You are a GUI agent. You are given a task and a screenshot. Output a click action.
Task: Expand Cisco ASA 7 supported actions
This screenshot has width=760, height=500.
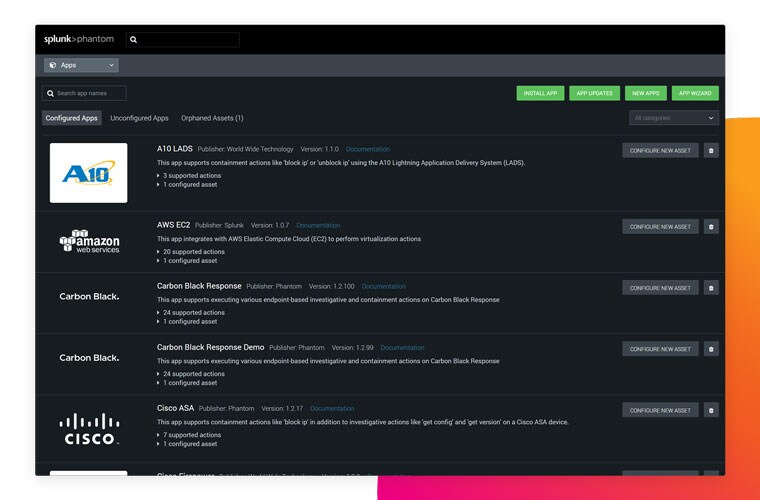[189, 435]
